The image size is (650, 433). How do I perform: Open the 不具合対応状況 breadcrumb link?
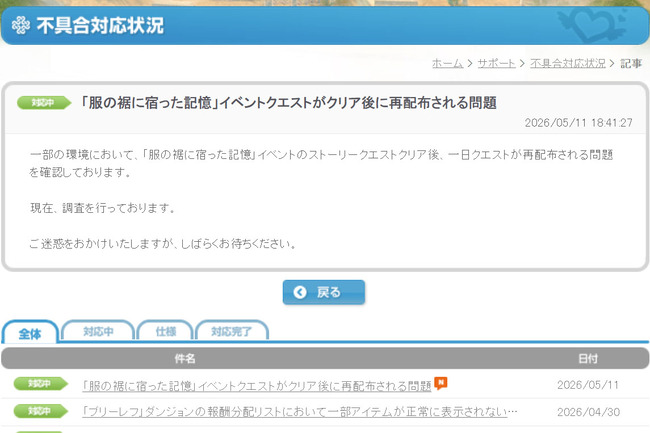pyautogui.click(x=568, y=63)
